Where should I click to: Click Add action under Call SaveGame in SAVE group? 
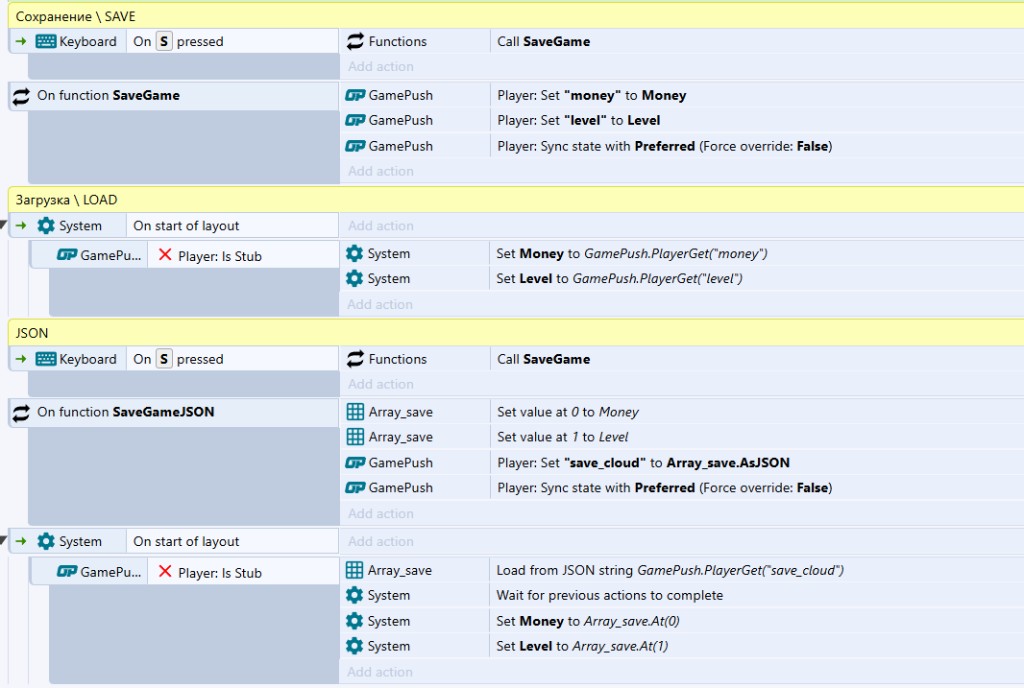pos(381,67)
